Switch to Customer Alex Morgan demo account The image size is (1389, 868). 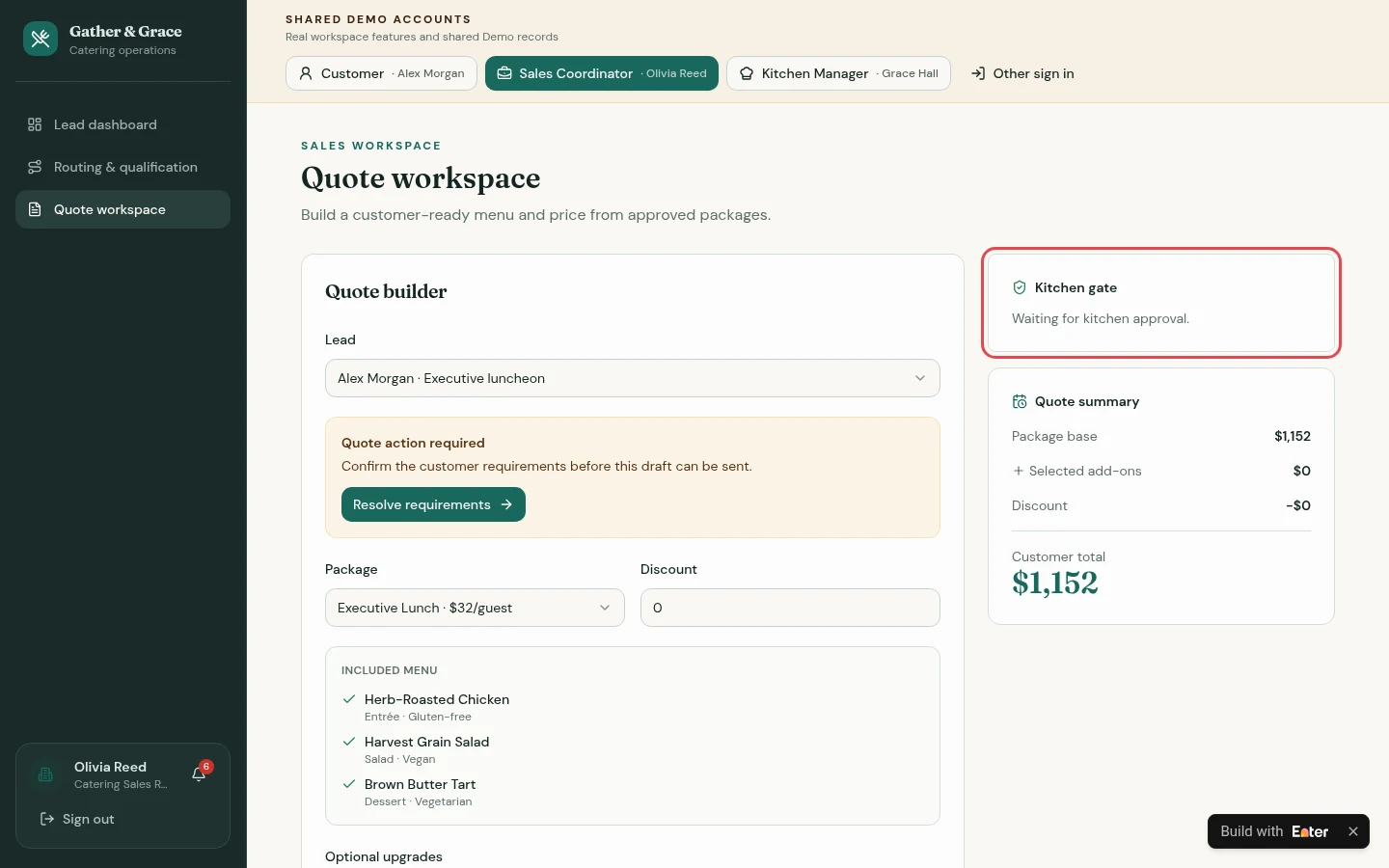click(381, 73)
